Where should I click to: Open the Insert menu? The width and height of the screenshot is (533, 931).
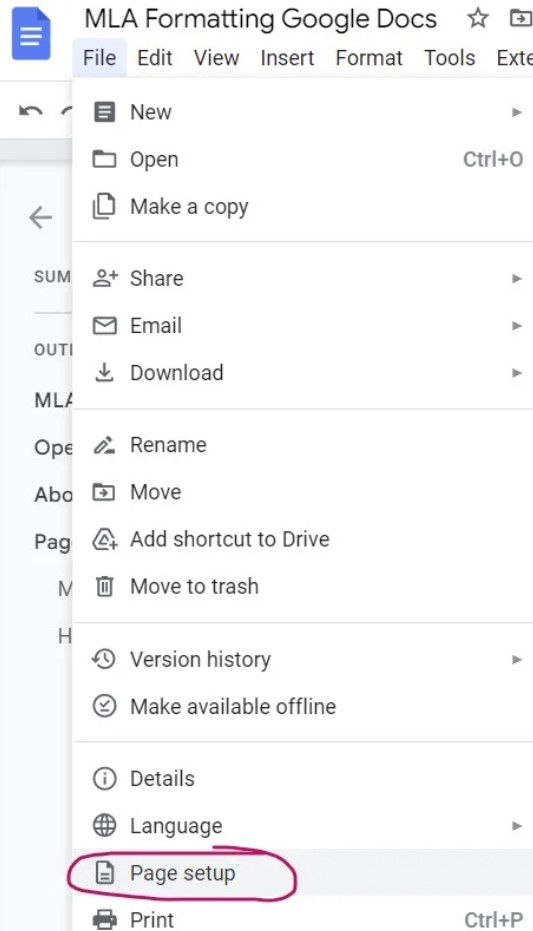tap(287, 58)
